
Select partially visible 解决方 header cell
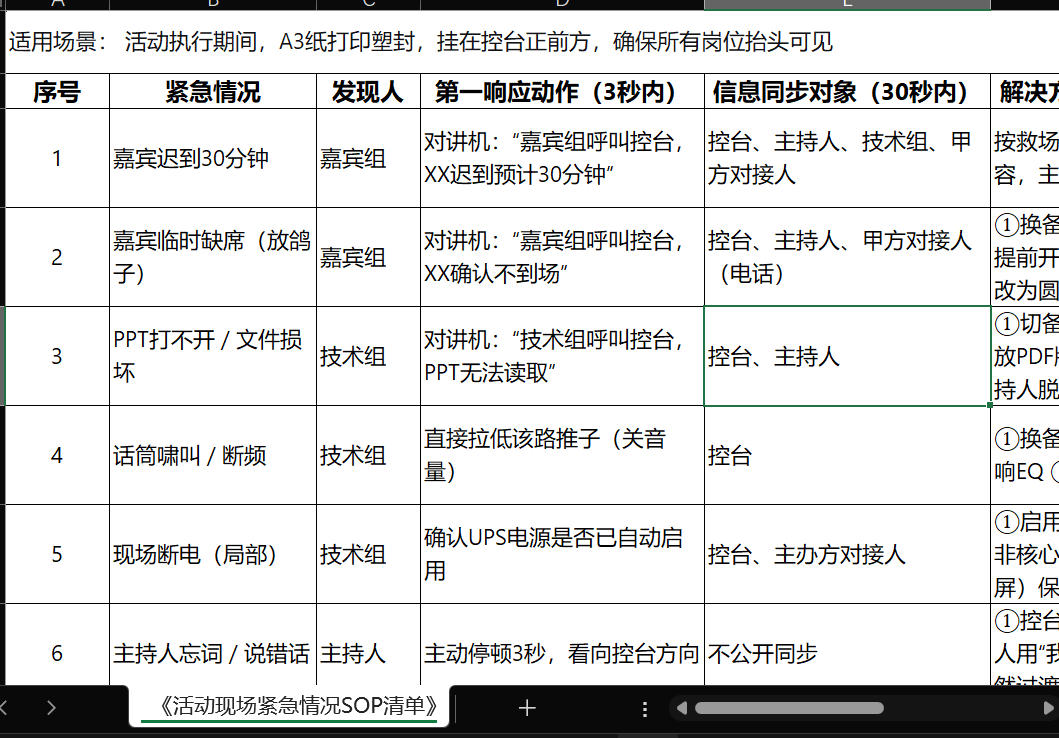[x=1025, y=91]
